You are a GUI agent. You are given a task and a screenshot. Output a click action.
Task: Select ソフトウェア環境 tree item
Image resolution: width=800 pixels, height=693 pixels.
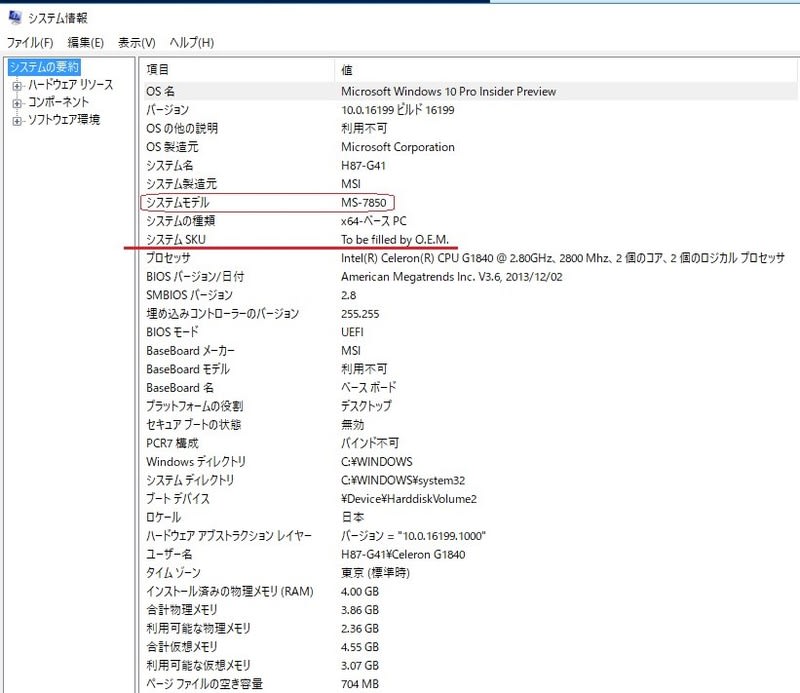pos(64,120)
